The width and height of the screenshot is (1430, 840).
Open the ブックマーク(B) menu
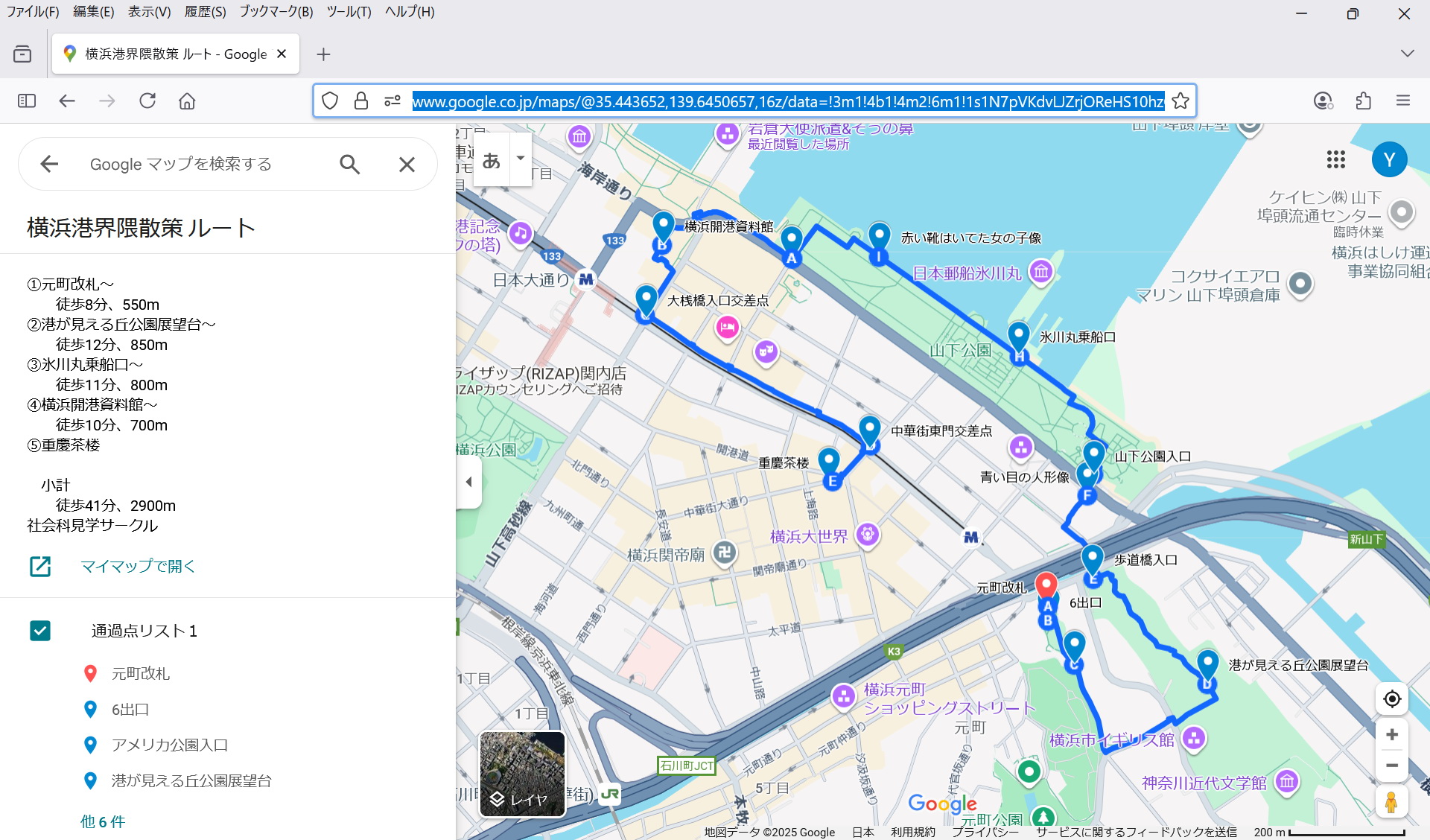(x=276, y=12)
